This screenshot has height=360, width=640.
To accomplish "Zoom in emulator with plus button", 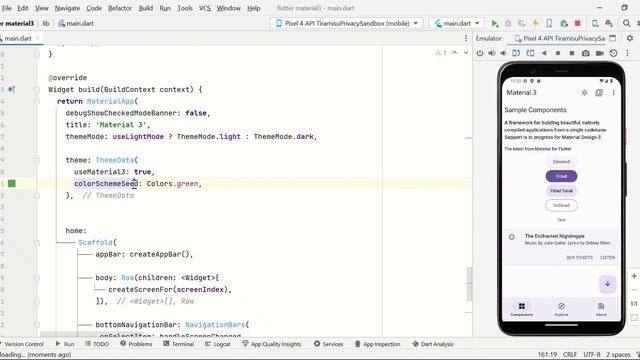I will click(x=634, y=276).
